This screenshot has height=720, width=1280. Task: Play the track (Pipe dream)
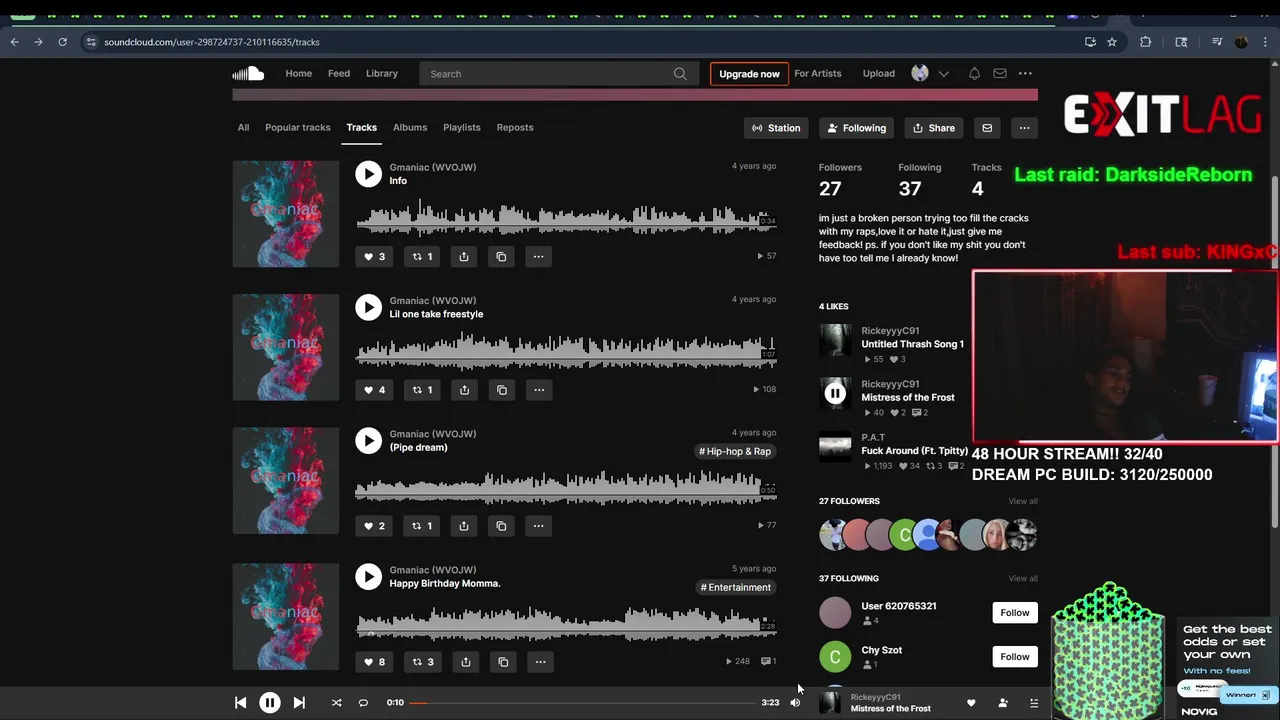pyautogui.click(x=368, y=441)
